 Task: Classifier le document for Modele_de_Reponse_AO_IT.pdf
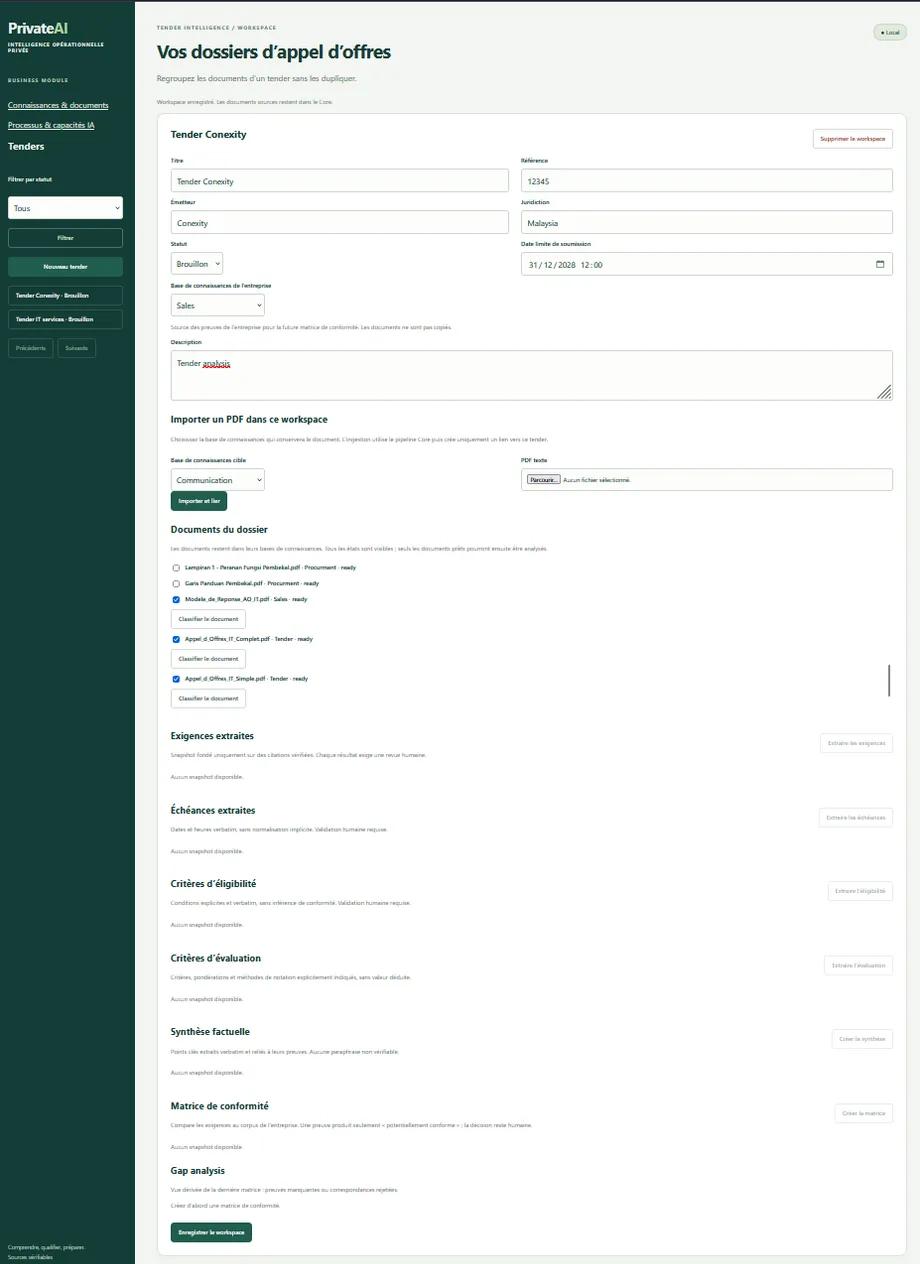coord(208,619)
